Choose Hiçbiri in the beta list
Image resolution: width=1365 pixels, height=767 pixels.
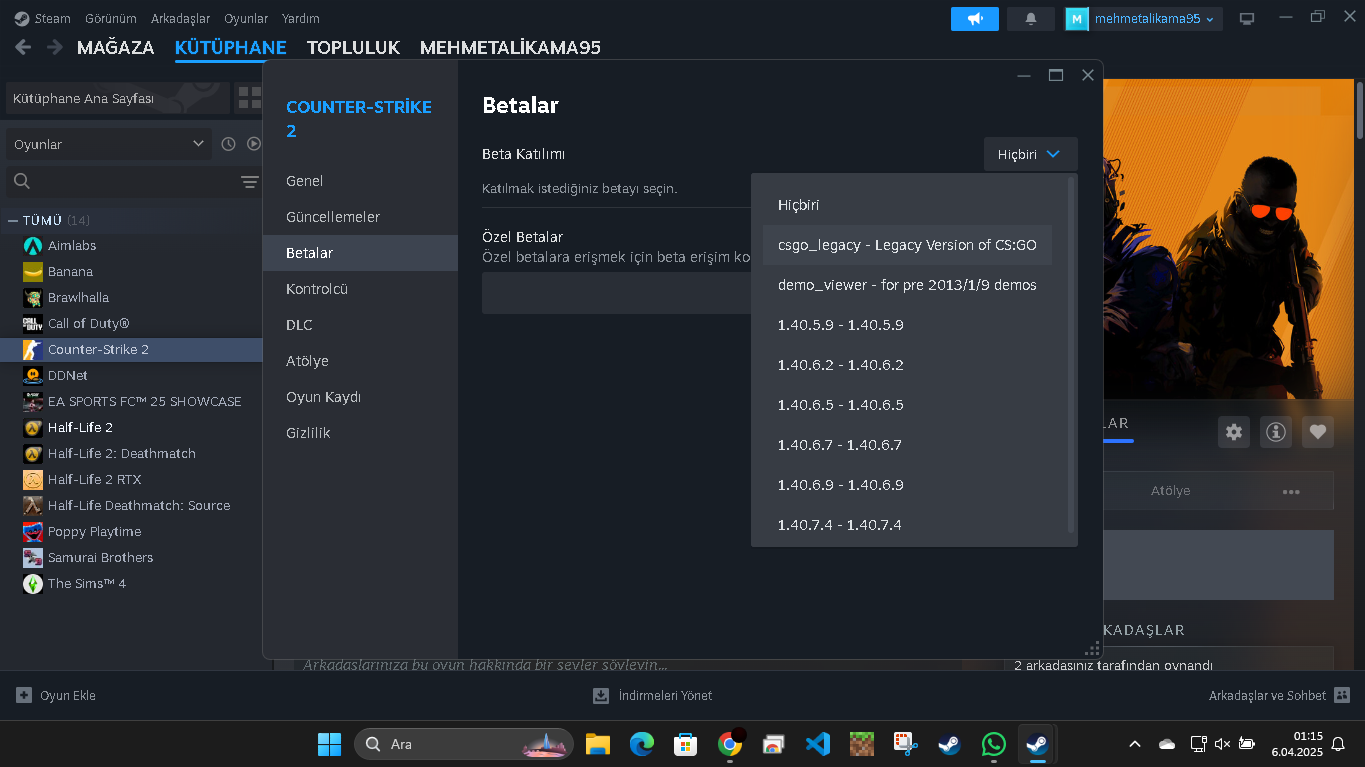pos(908,205)
